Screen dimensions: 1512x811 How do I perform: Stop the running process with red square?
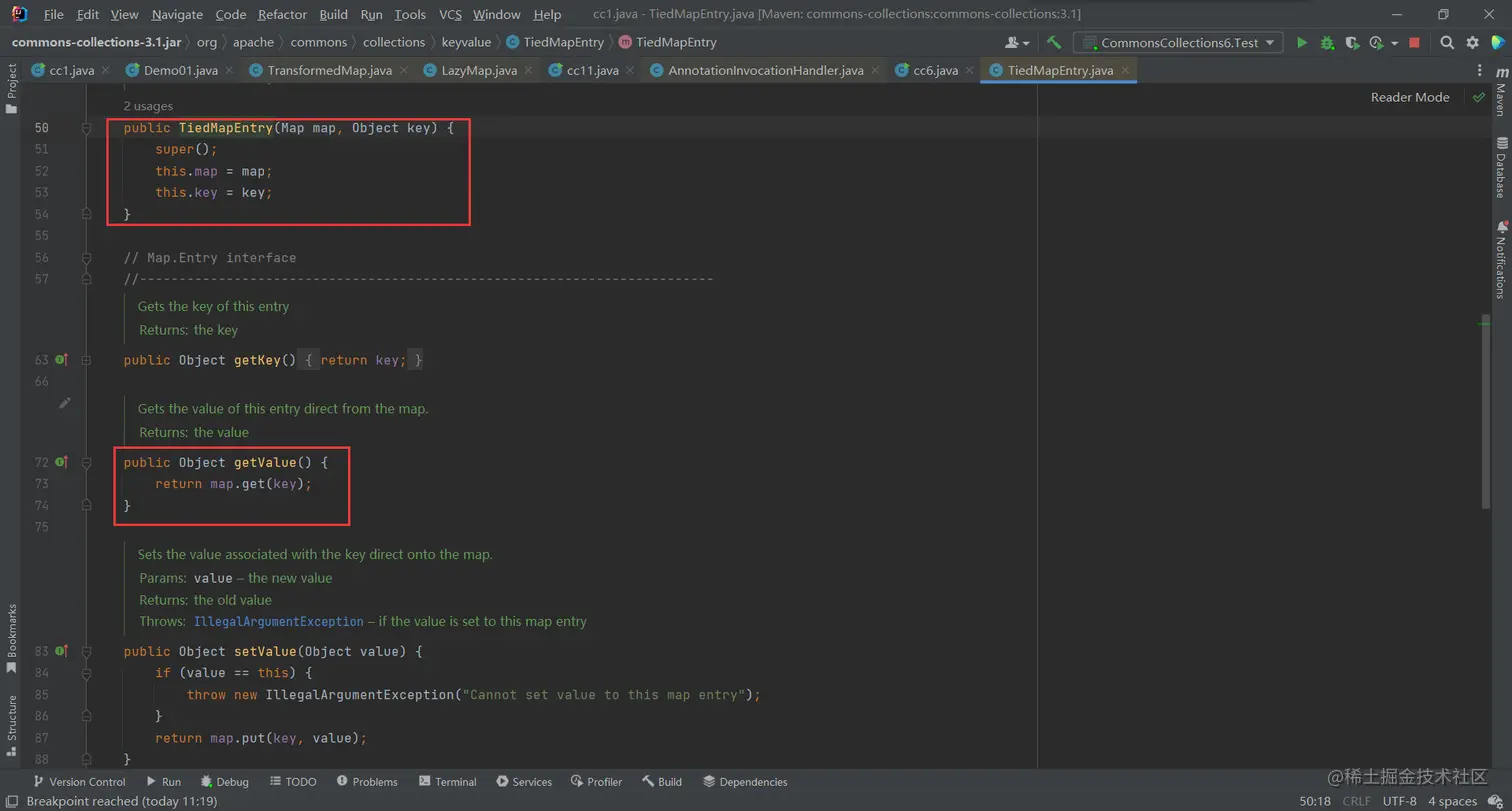tap(1414, 43)
